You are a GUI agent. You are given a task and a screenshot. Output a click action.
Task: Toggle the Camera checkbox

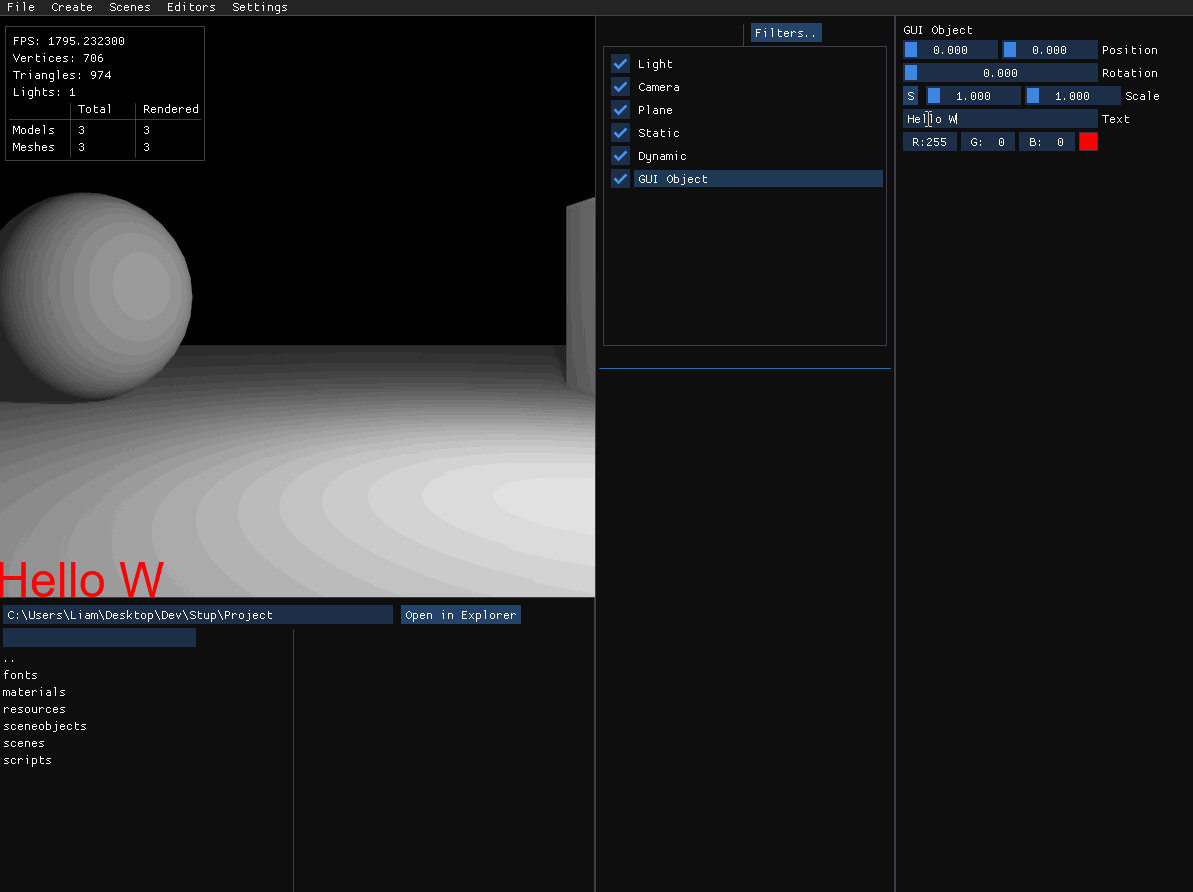pos(620,87)
